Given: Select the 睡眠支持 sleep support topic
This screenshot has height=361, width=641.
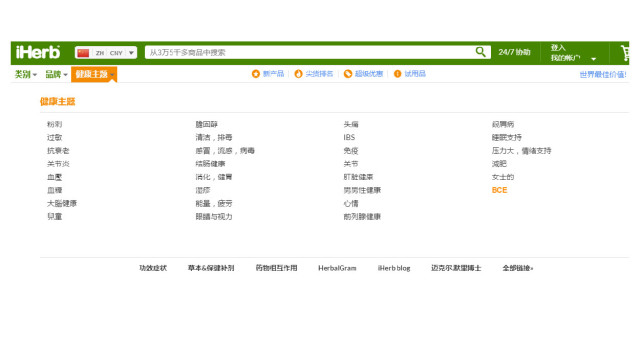Looking at the screenshot, I should click(507, 138).
